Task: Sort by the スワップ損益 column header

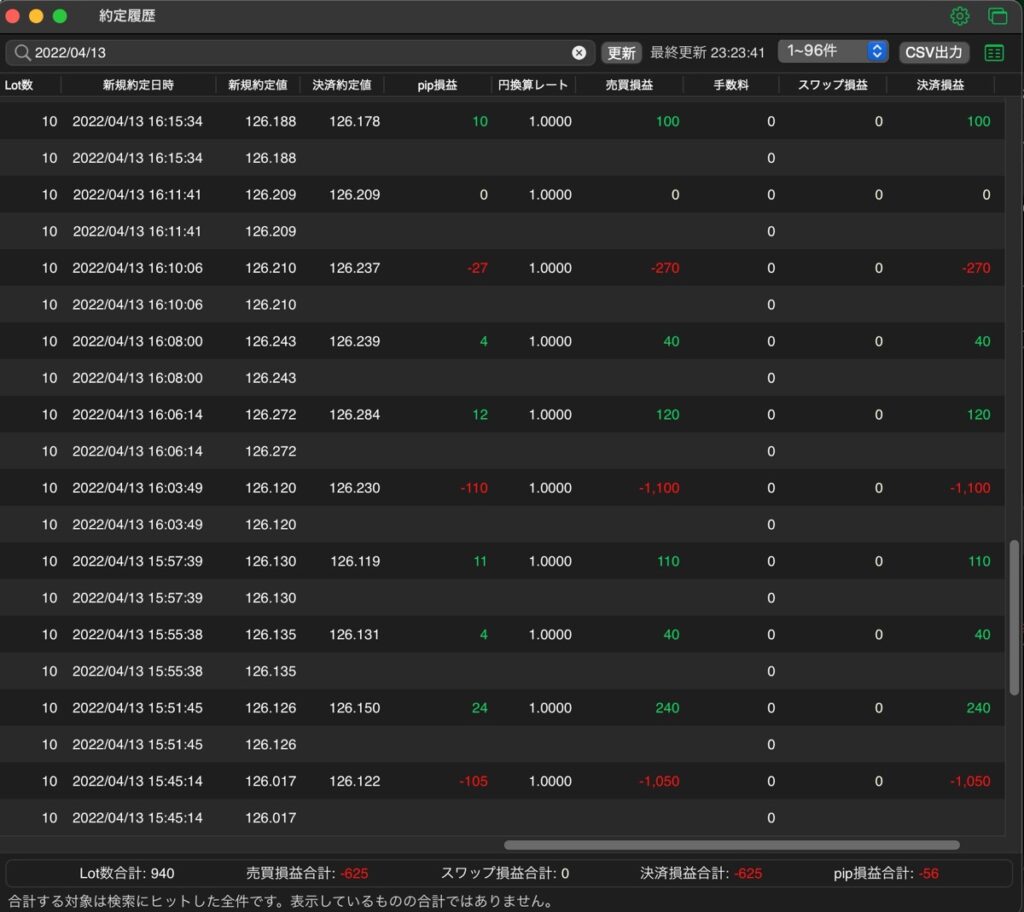Action: pyautogui.click(x=833, y=85)
